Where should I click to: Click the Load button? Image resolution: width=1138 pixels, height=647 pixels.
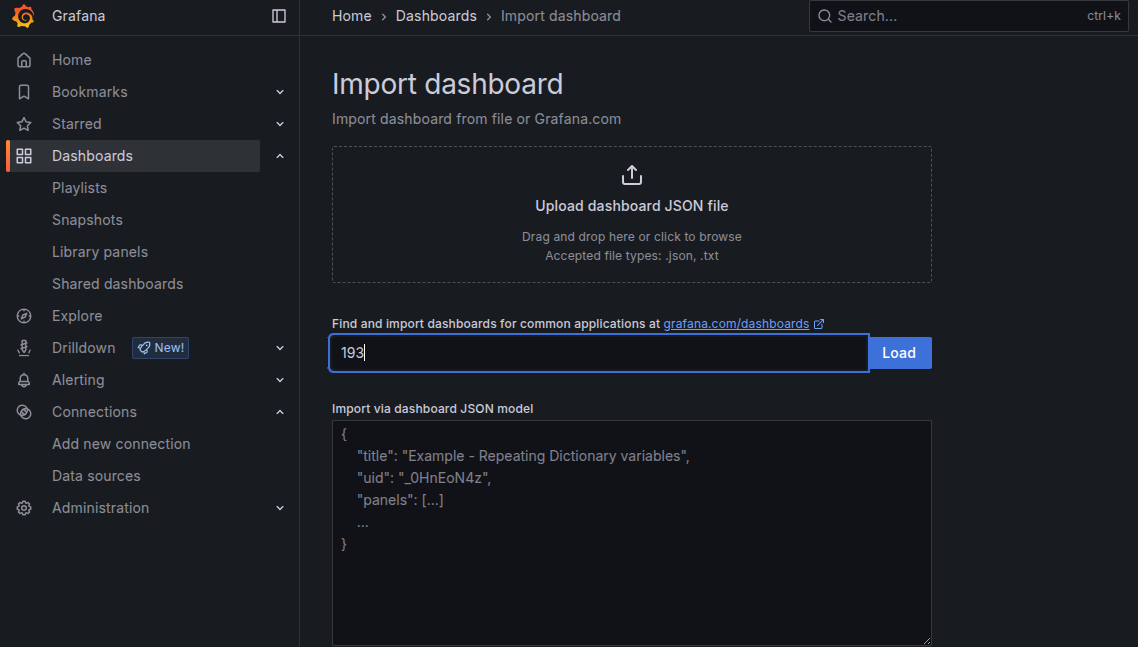[x=899, y=353]
